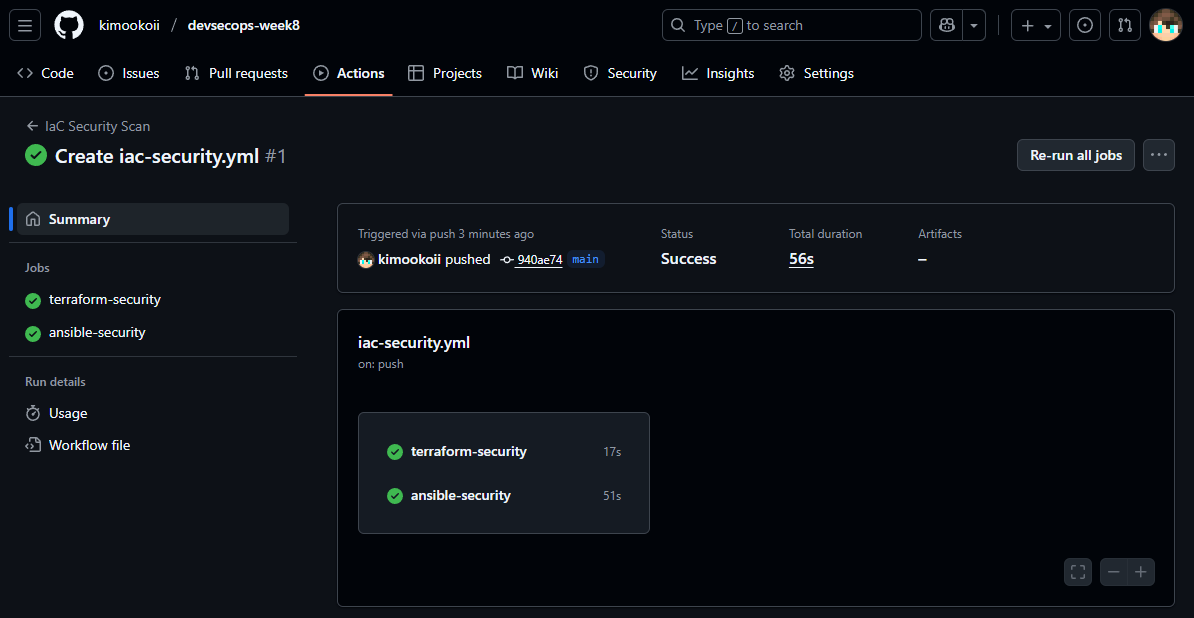The image size is (1194, 618).
Task: Click Re-run all jobs button
Action: 1076,155
